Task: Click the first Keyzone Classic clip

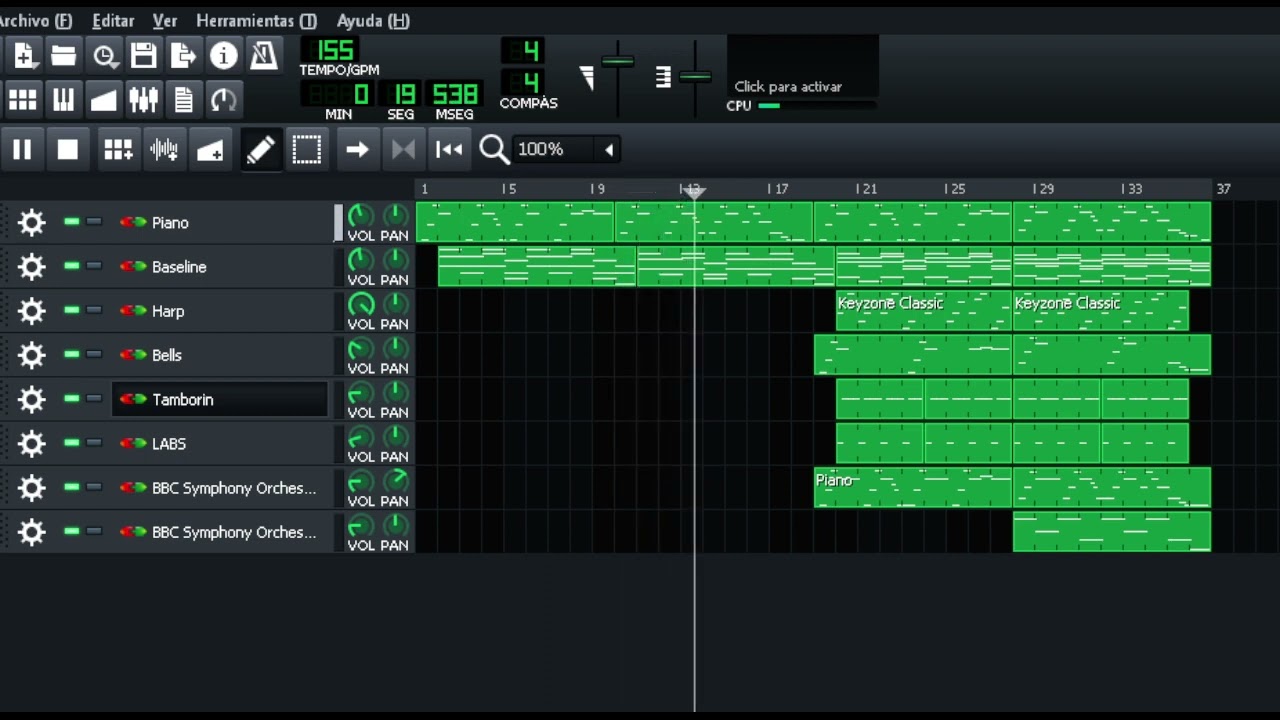Action: point(924,311)
